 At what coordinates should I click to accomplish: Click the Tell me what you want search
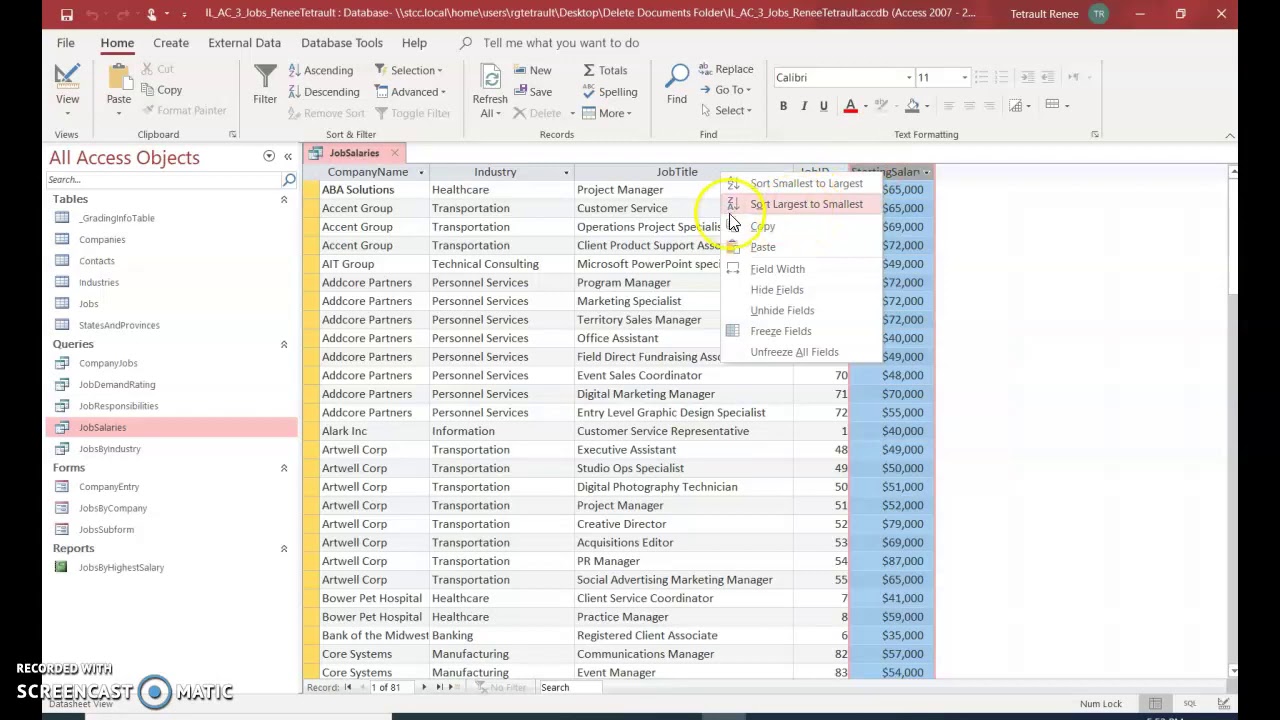[x=560, y=43]
